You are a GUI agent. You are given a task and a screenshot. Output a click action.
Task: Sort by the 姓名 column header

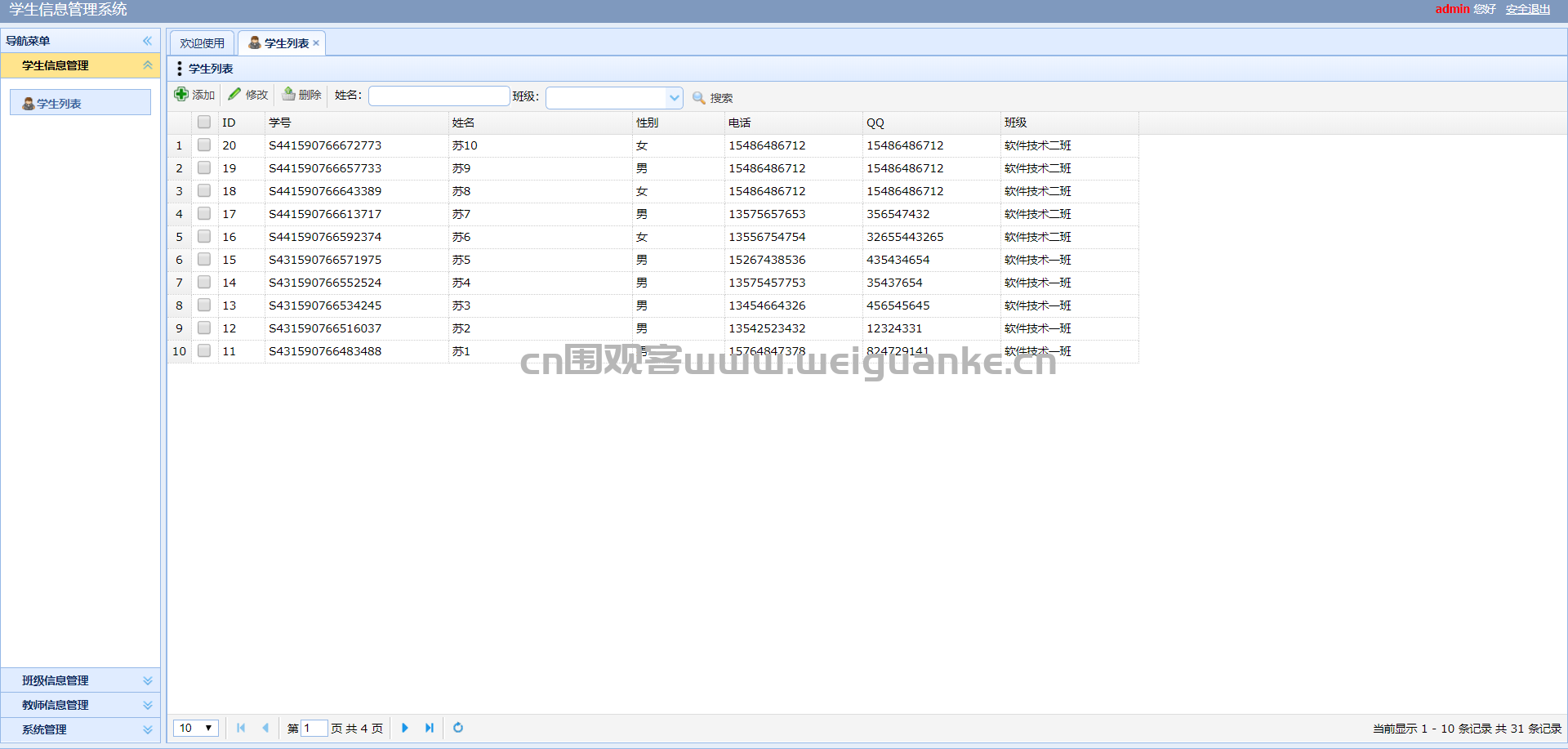coord(540,123)
